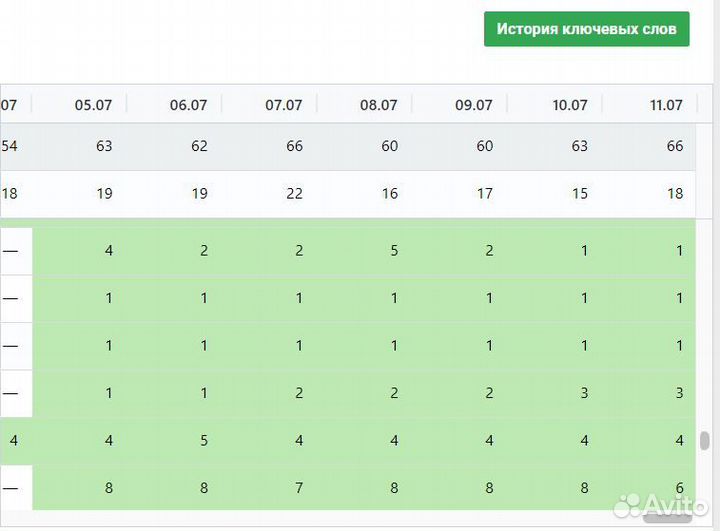Click value 15 in the 10.07 column
Viewport: 720px width, 531px height.
click(x=580, y=194)
